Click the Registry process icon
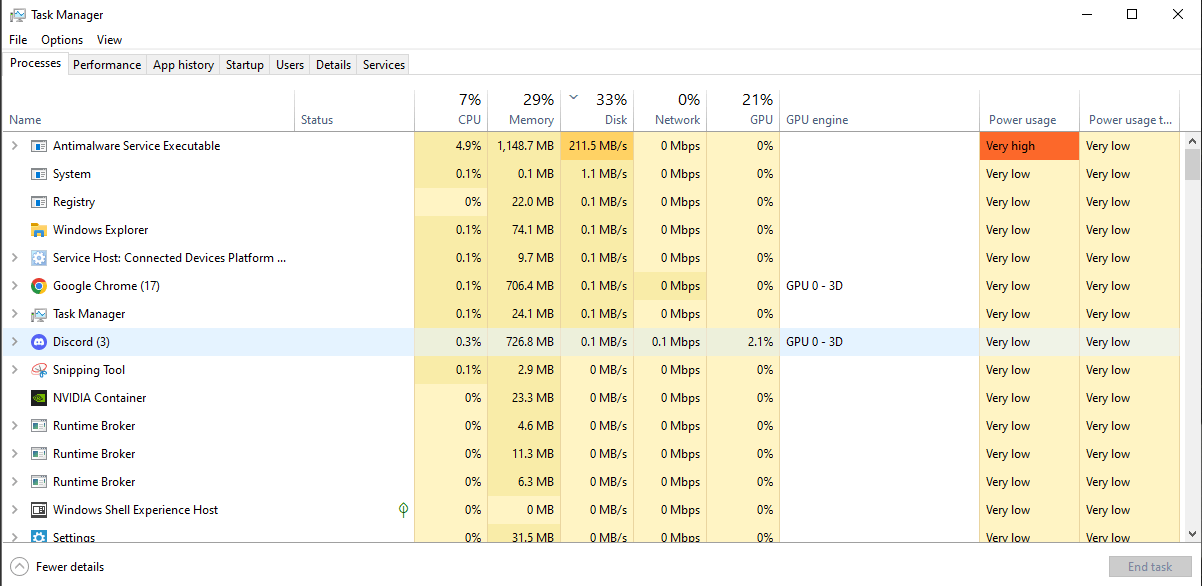Screen dimensions: 1202x586 (x=38, y=201)
